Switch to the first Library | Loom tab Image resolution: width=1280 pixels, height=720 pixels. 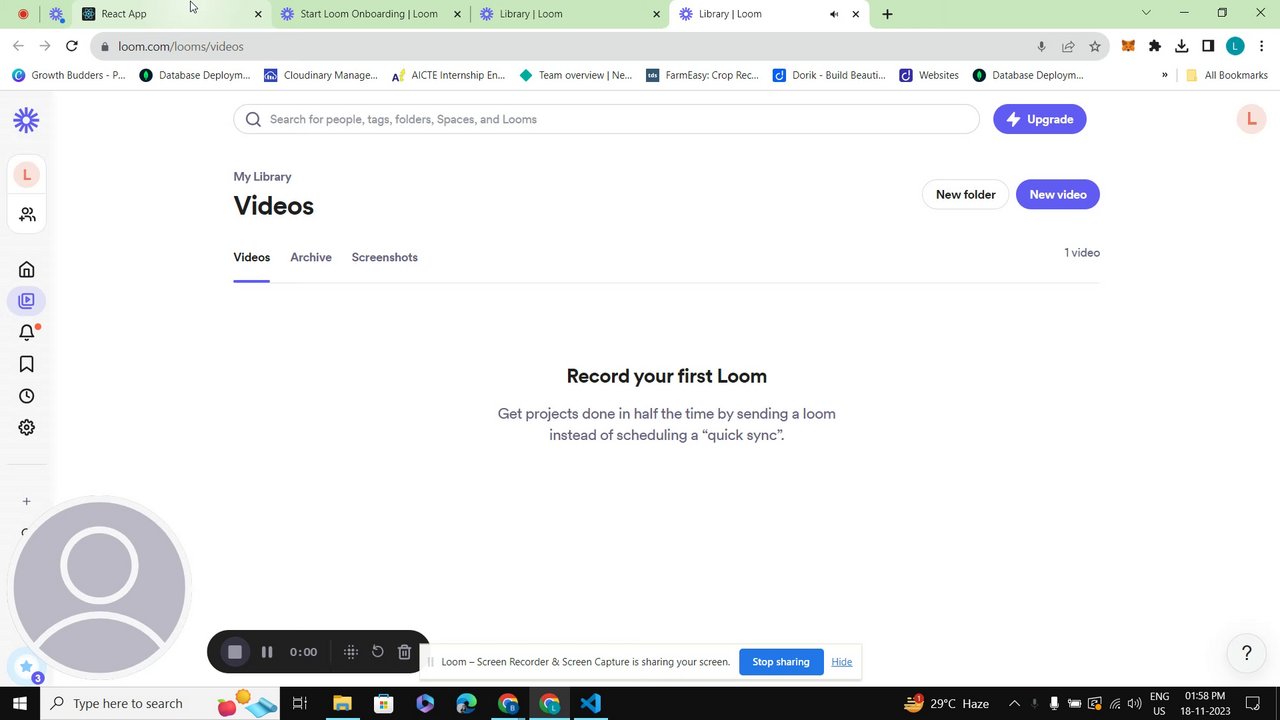pyautogui.click(x=570, y=14)
